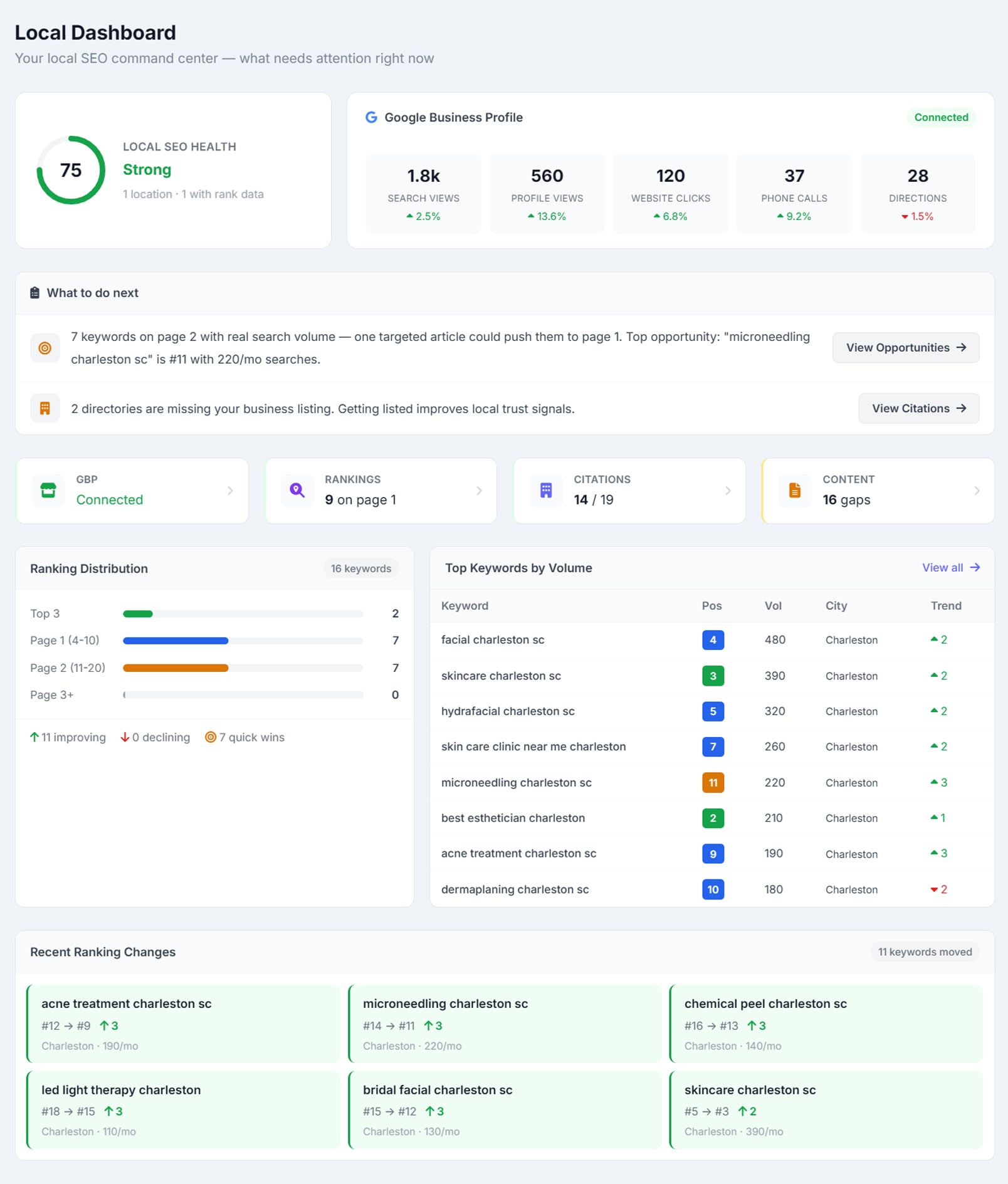
Task: Open the bridal facial charleston sc card
Action: click(505, 1109)
